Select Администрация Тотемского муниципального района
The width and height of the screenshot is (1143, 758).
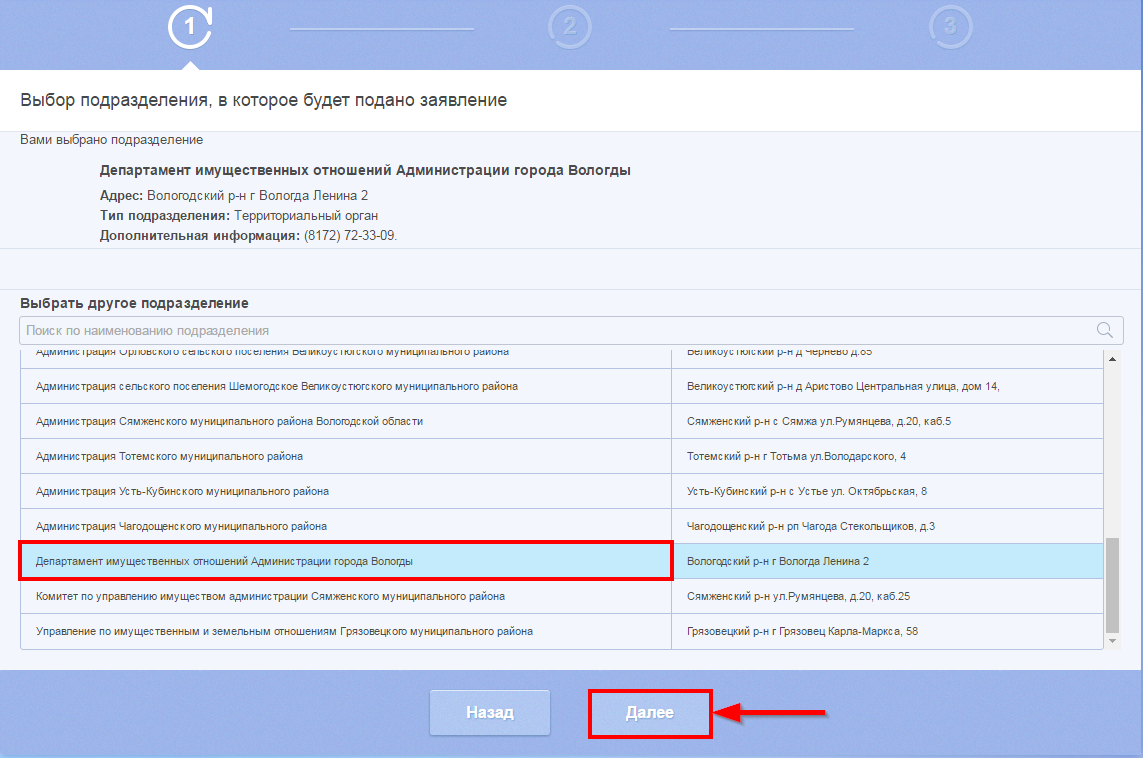click(345, 457)
